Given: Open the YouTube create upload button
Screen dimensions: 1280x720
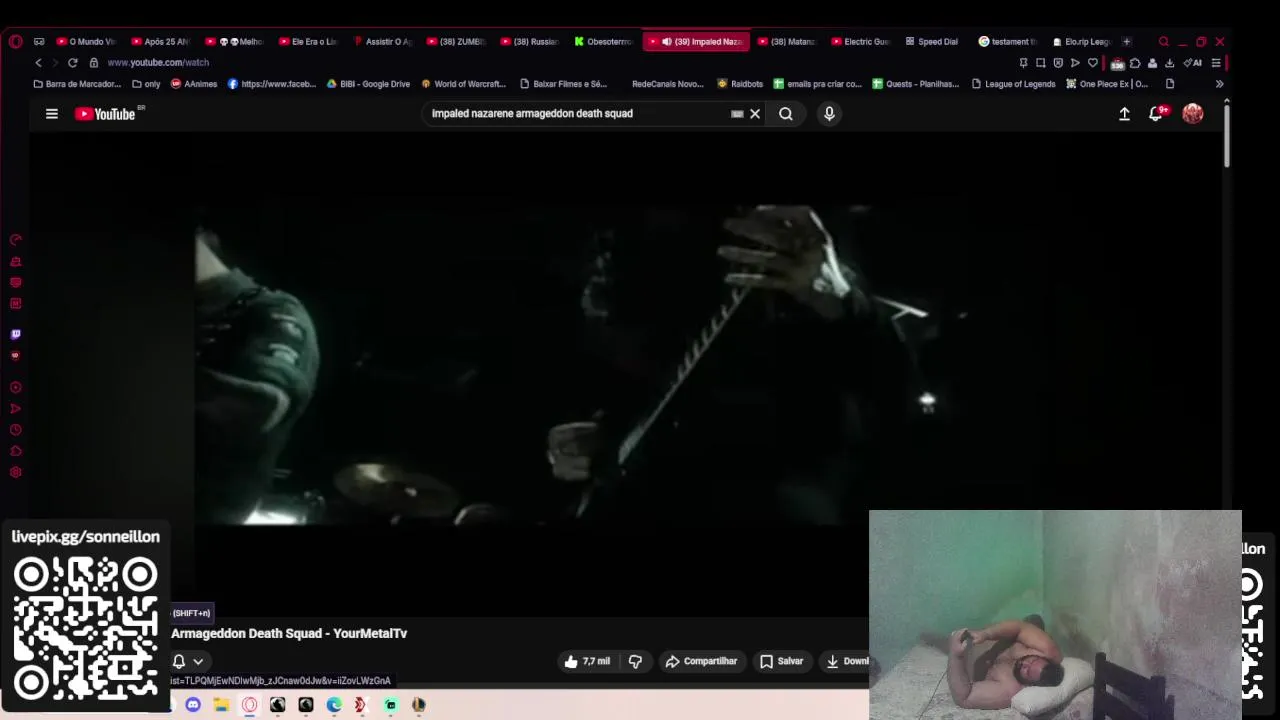Looking at the screenshot, I should (x=1124, y=114).
